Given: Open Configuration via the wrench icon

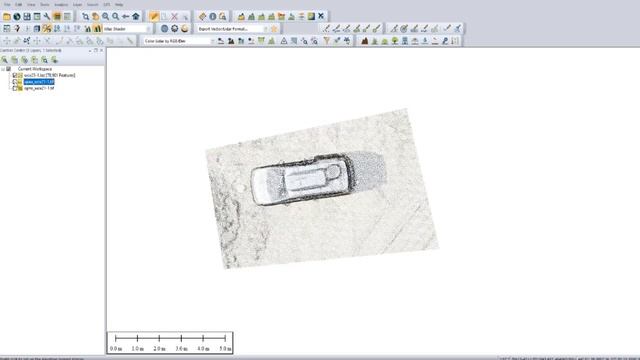Looking at the screenshot, I should (x=47, y=16).
